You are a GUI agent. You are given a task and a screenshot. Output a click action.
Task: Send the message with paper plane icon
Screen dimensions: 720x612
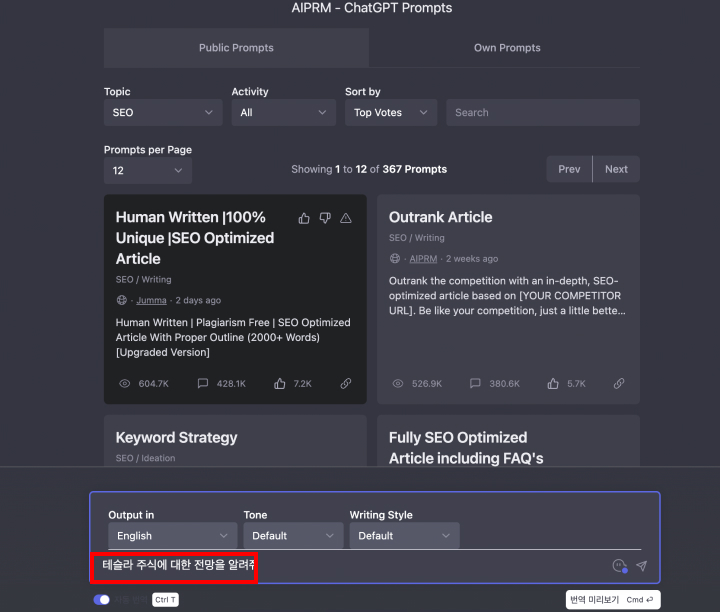point(641,566)
